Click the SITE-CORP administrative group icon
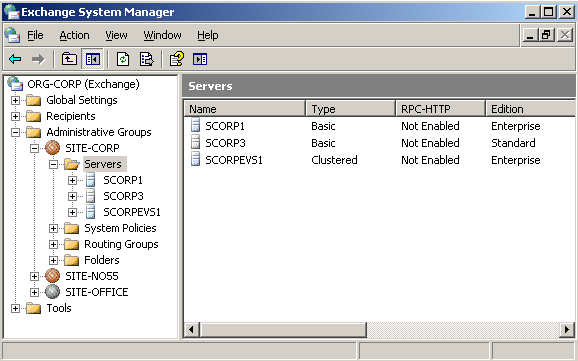This screenshot has height=361, width=578. (53, 148)
